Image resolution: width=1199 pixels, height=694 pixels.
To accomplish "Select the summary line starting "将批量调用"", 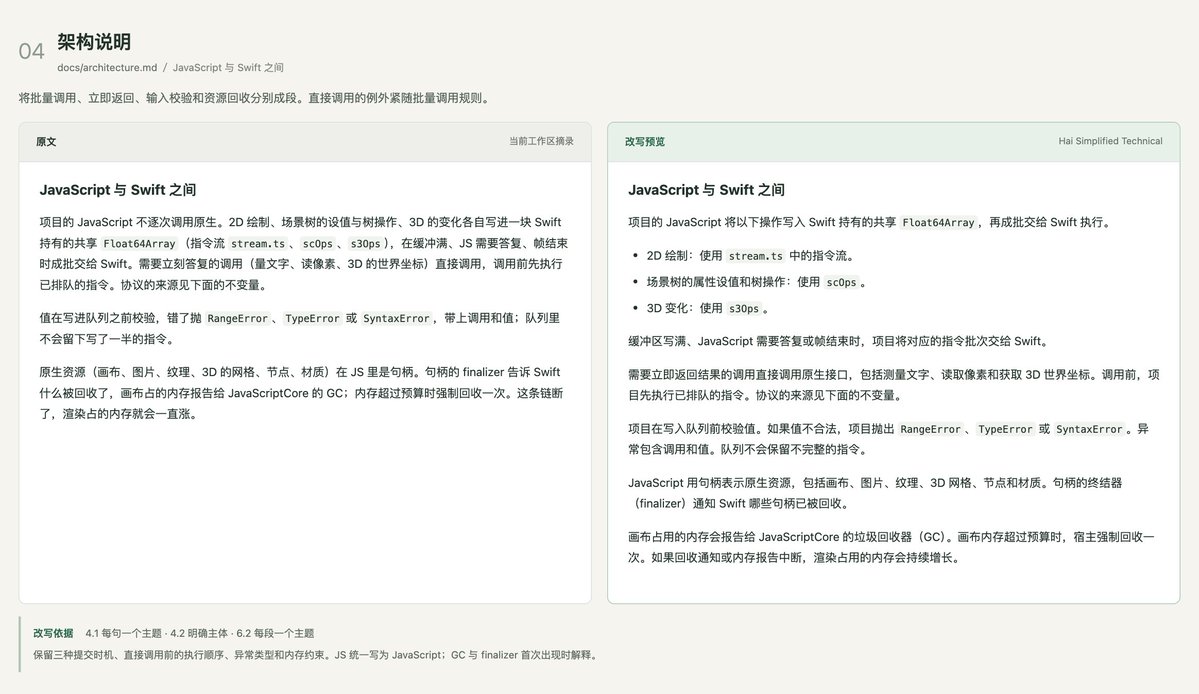I will 256,98.
